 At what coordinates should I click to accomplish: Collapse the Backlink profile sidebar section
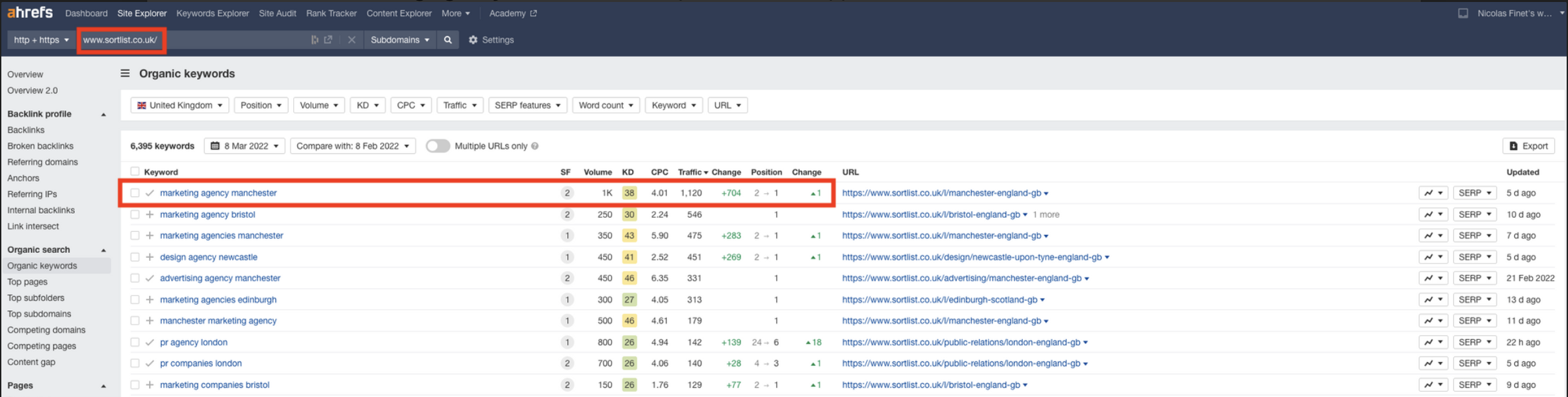point(103,115)
